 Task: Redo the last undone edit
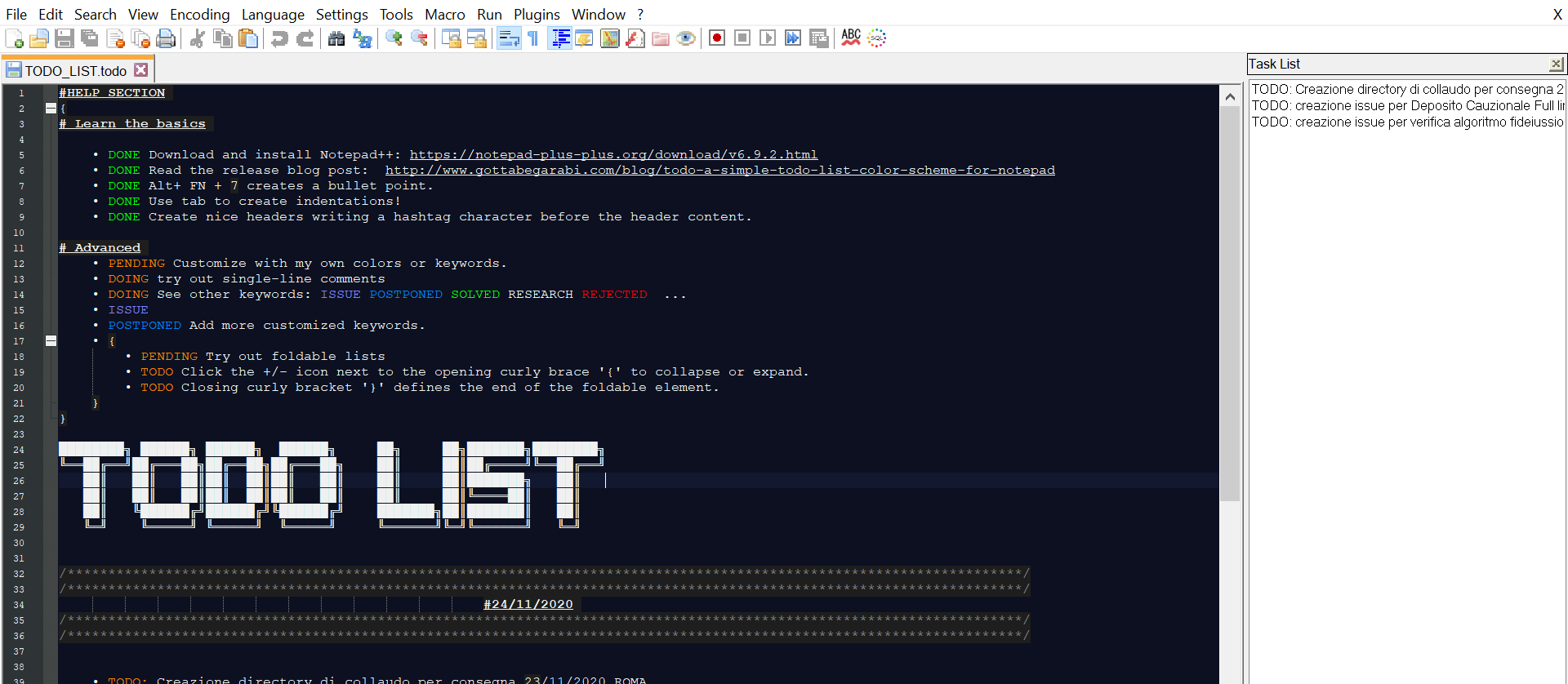[305, 38]
